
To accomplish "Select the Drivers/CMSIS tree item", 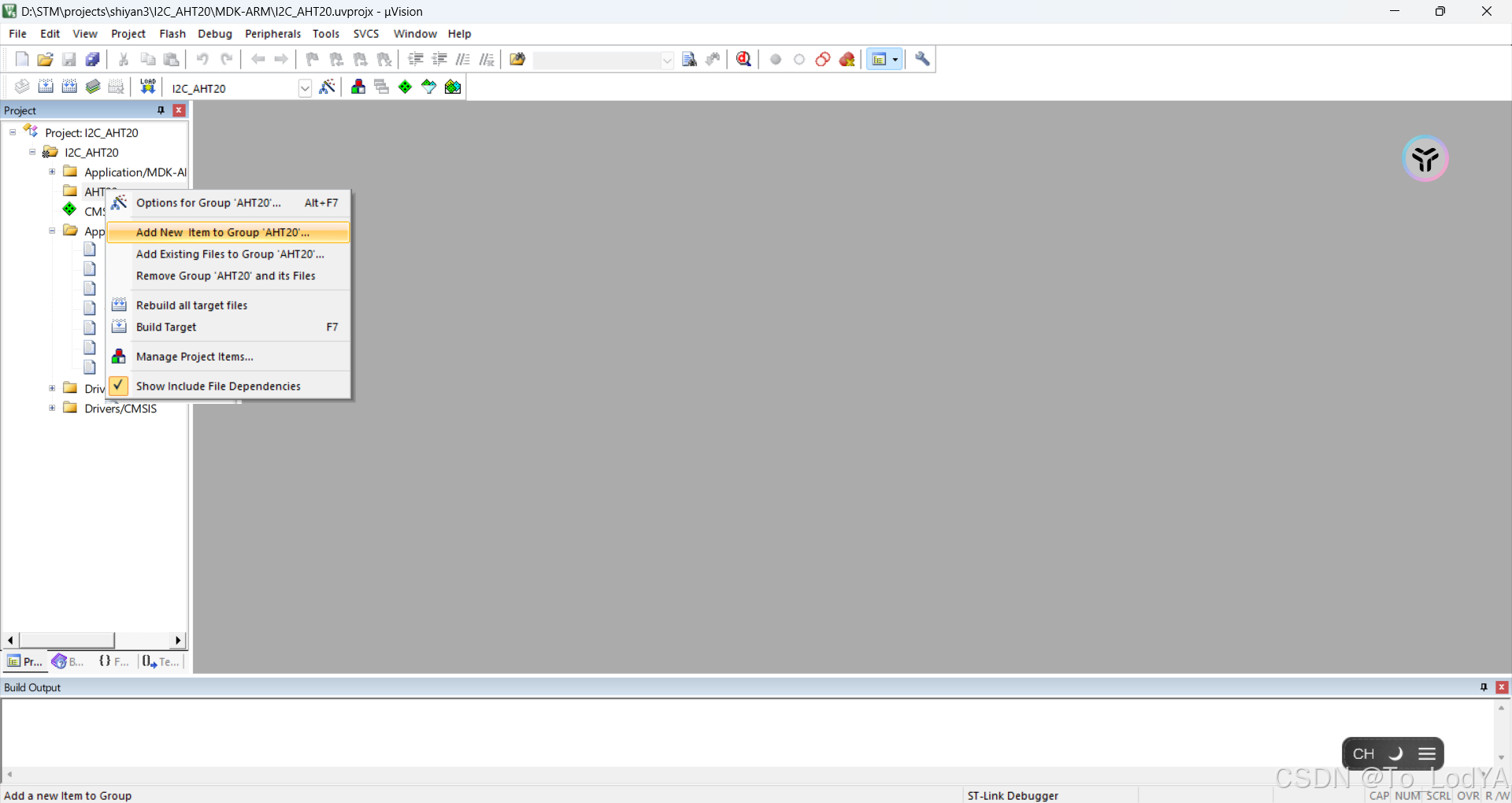I will (120, 409).
